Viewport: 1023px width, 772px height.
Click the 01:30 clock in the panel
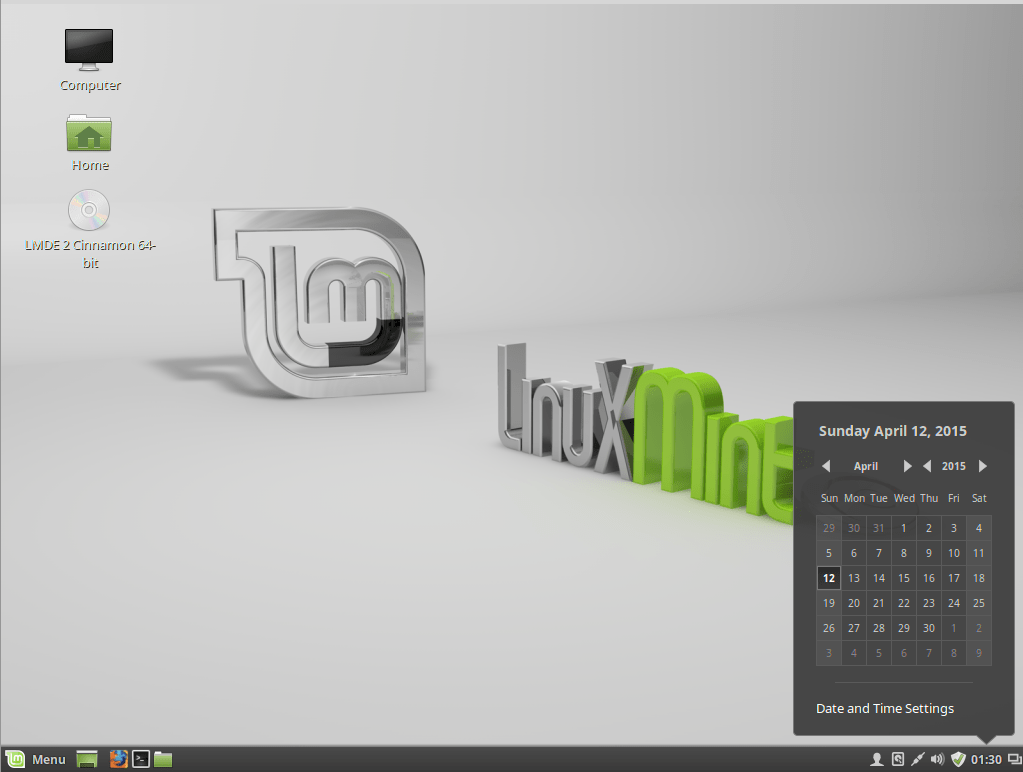[x=986, y=760]
